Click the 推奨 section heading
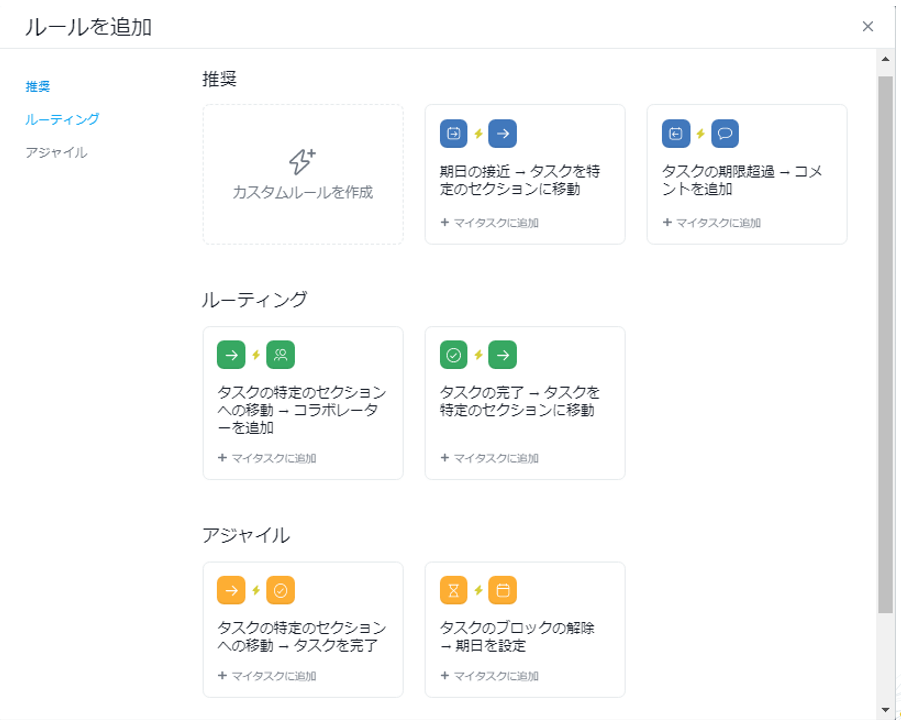The width and height of the screenshot is (901, 720). coord(220,79)
